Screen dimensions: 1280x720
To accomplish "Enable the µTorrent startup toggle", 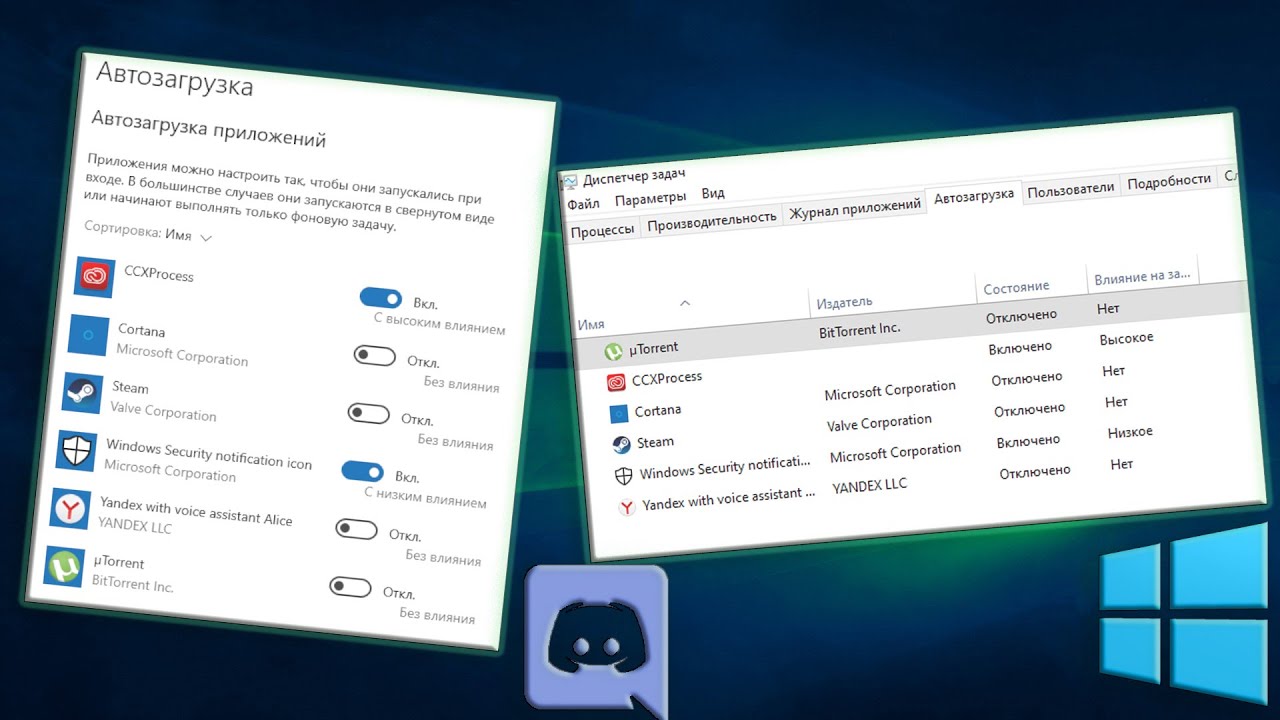I will click(x=350, y=586).
